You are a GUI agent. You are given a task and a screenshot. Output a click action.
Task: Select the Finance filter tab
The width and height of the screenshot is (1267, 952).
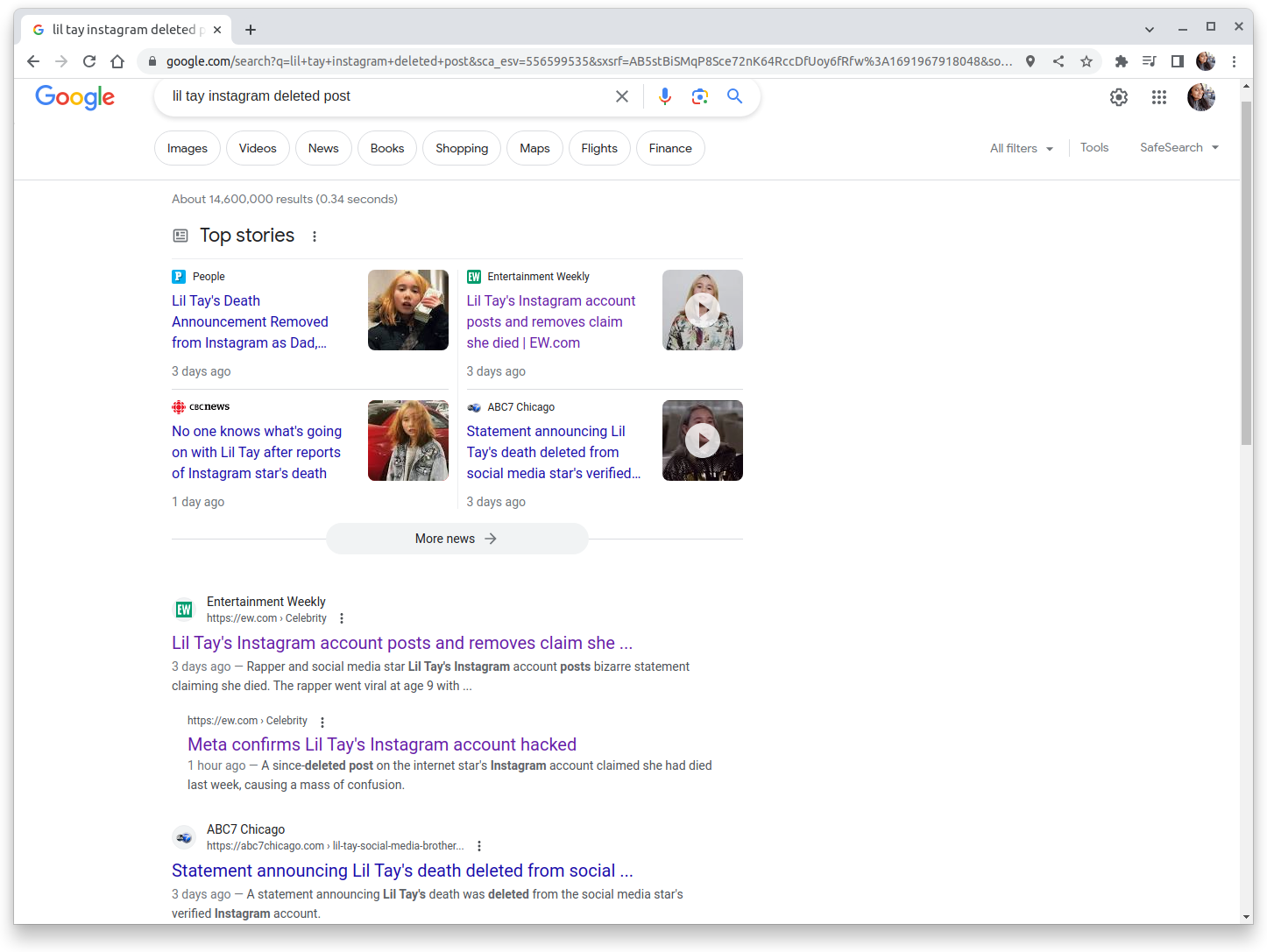(670, 148)
